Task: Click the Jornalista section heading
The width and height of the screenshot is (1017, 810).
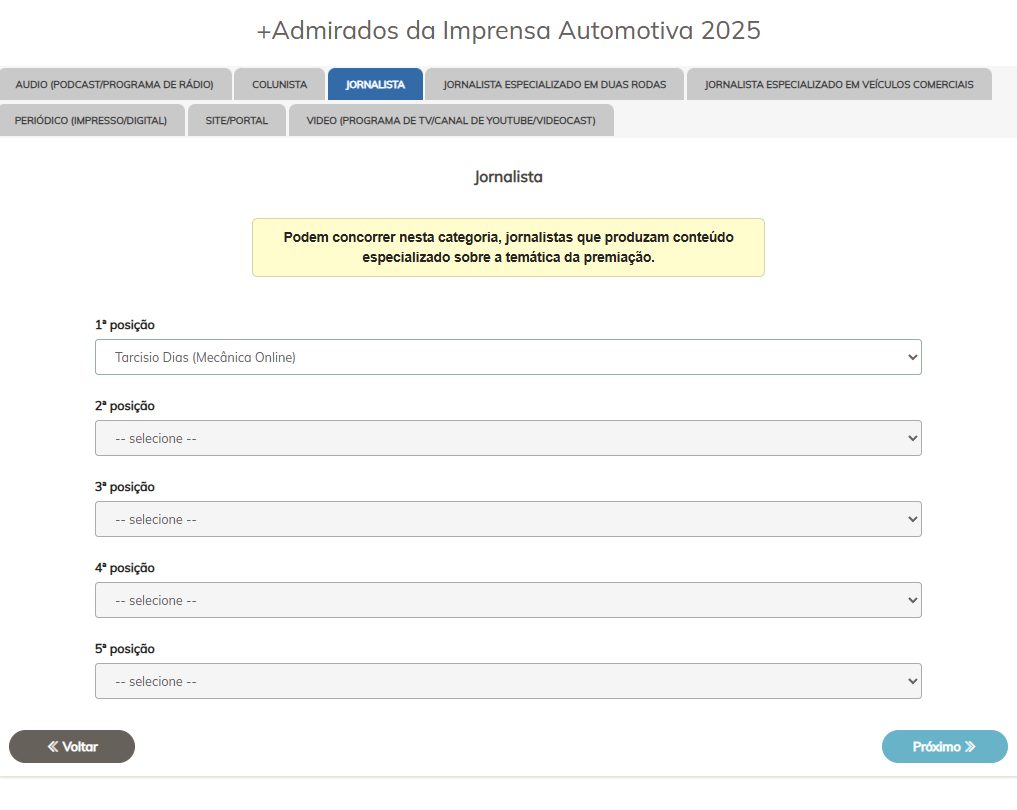Action: pyautogui.click(x=508, y=177)
